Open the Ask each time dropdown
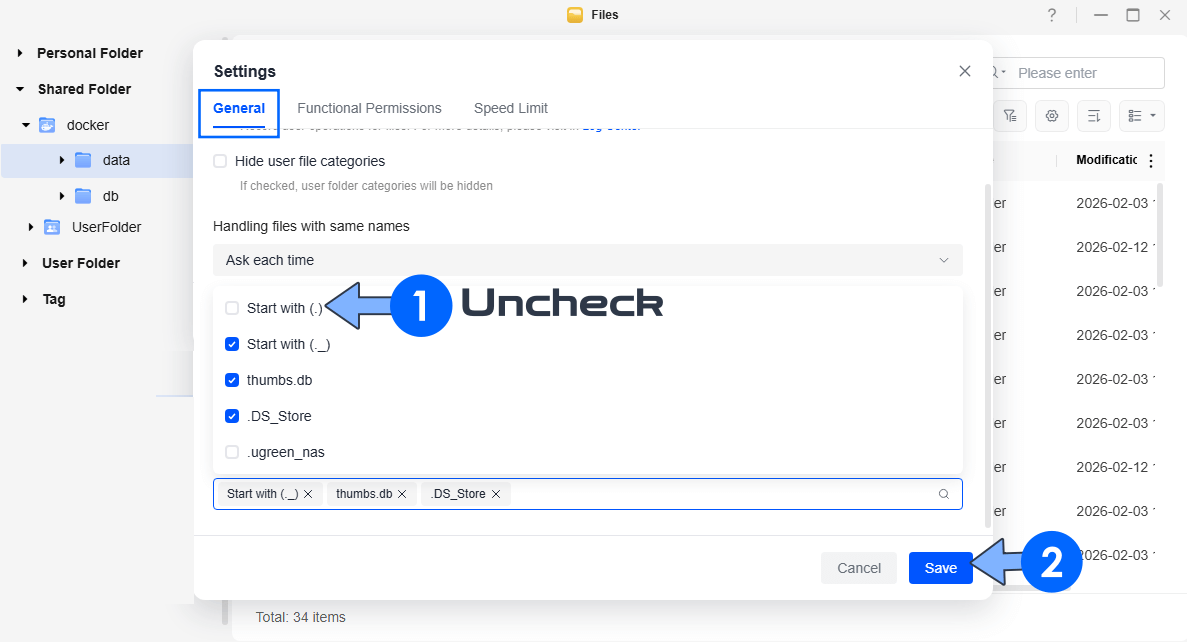The image size is (1187, 642). [x=587, y=260]
